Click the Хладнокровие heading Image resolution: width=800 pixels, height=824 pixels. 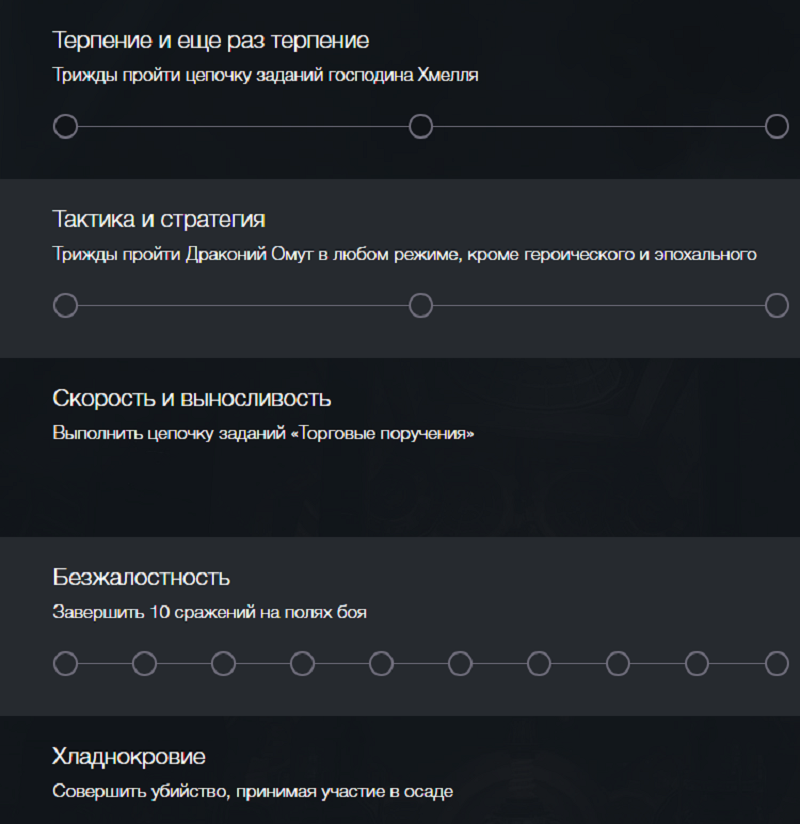tap(129, 756)
